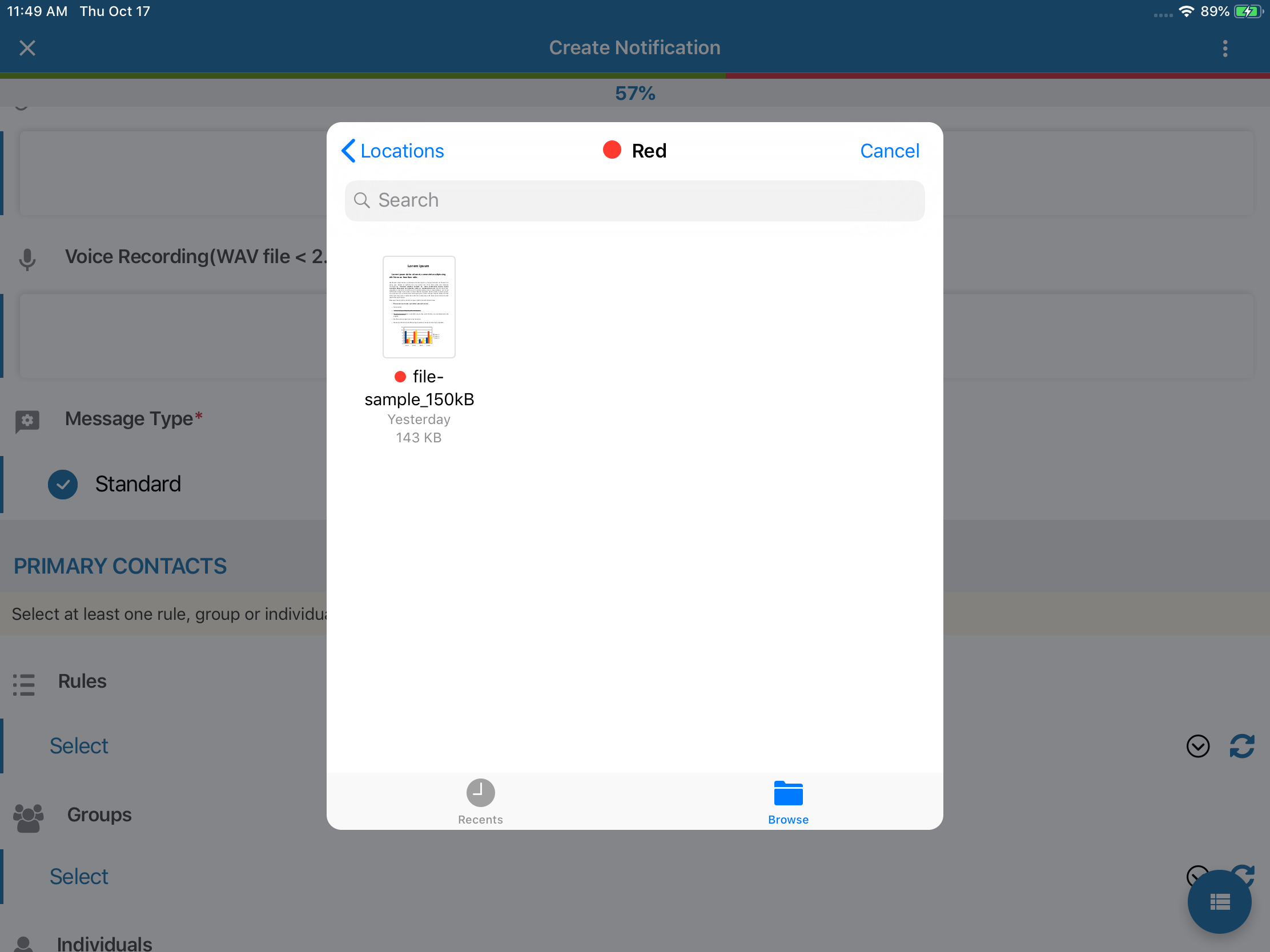
Task: Tap the Groups label
Action: pyautogui.click(x=99, y=815)
